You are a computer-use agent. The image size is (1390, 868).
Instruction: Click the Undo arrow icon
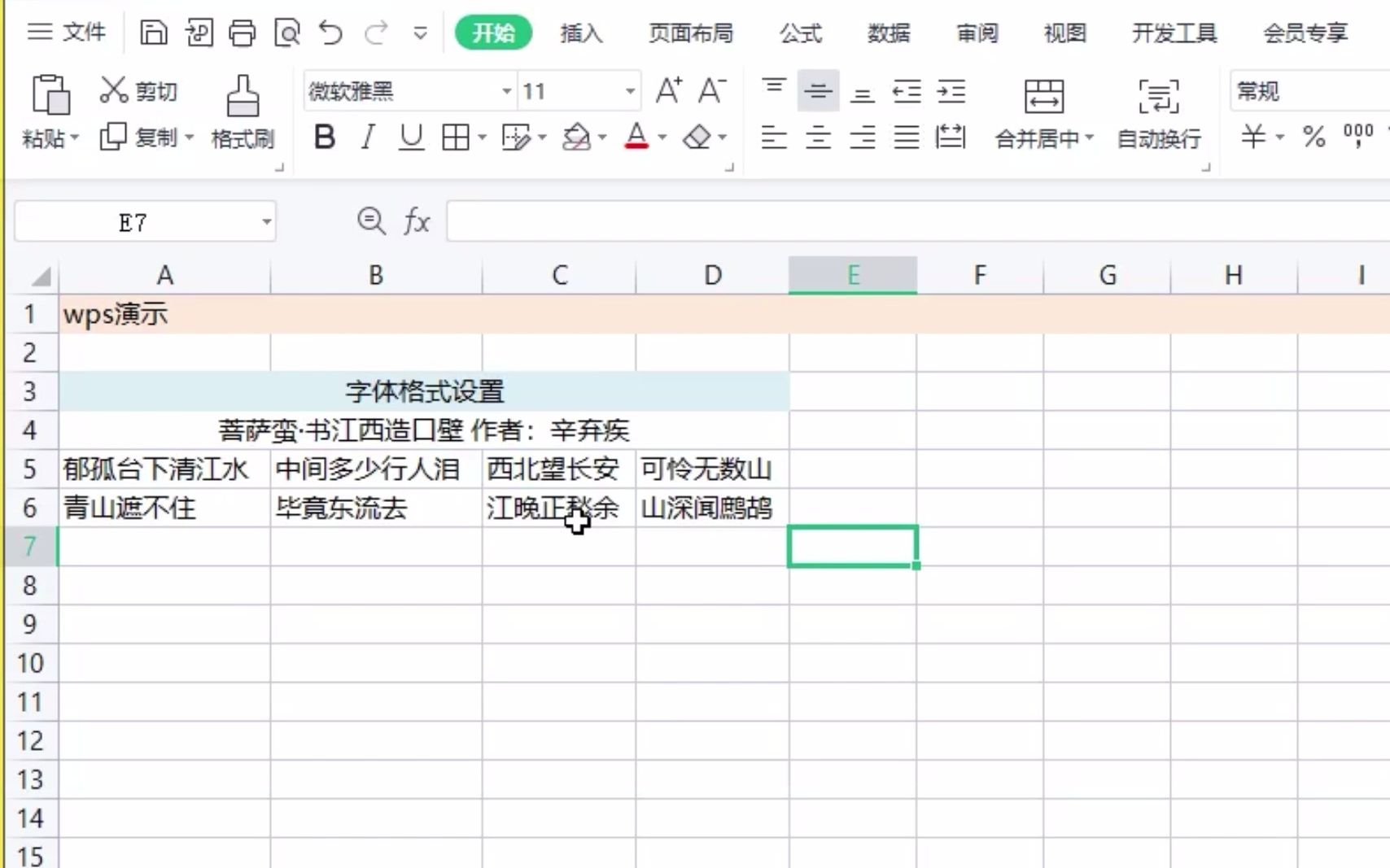coord(330,33)
